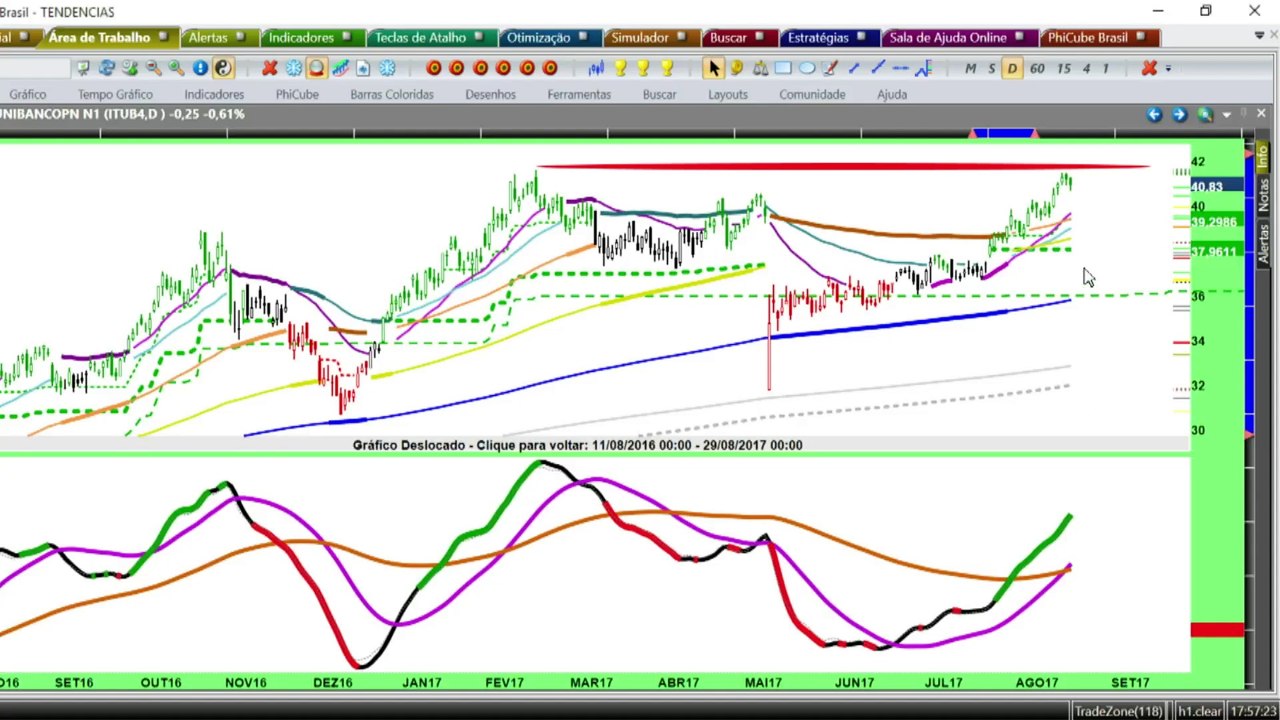Open the vertical Info side panel tab

(x=1263, y=157)
